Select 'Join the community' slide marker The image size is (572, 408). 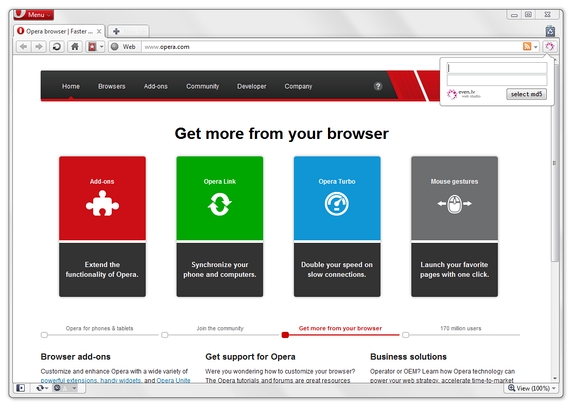coord(165,335)
